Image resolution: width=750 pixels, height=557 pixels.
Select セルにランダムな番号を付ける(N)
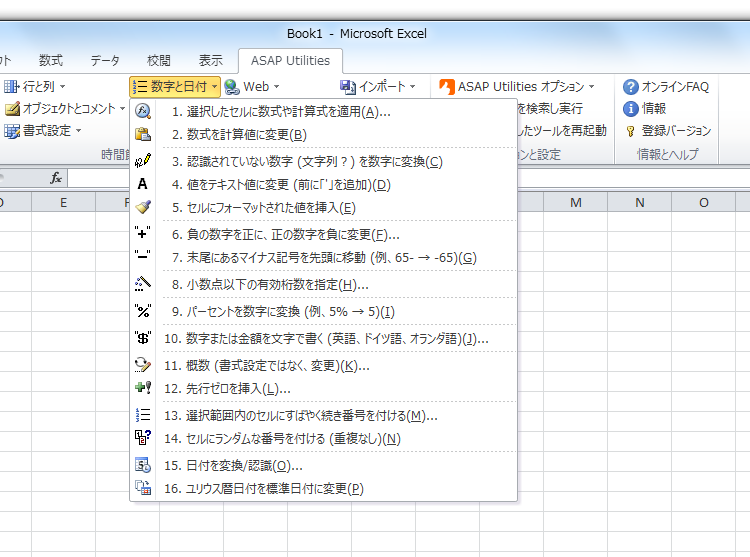point(323,439)
